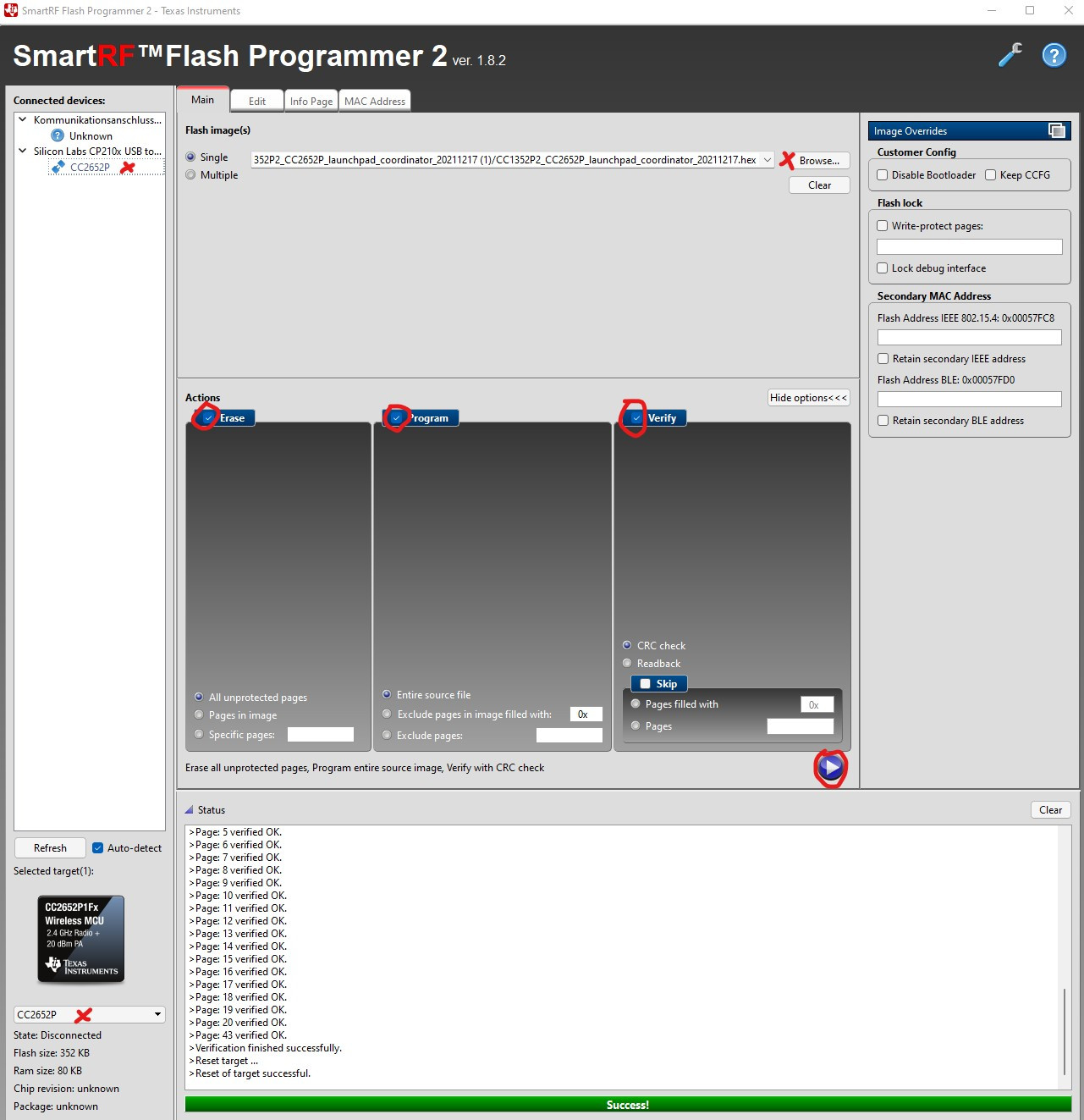The width and height of the screenshot is (1084, 1120).
Task: Select Entire source file for Program
Action: (x=387, y=695)
